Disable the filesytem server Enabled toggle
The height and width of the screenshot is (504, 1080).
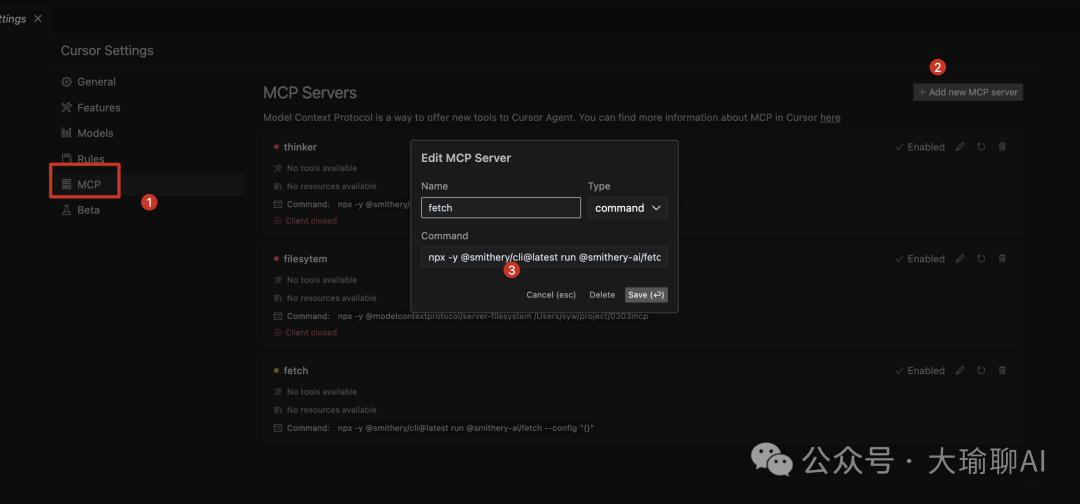click(920, 259)
